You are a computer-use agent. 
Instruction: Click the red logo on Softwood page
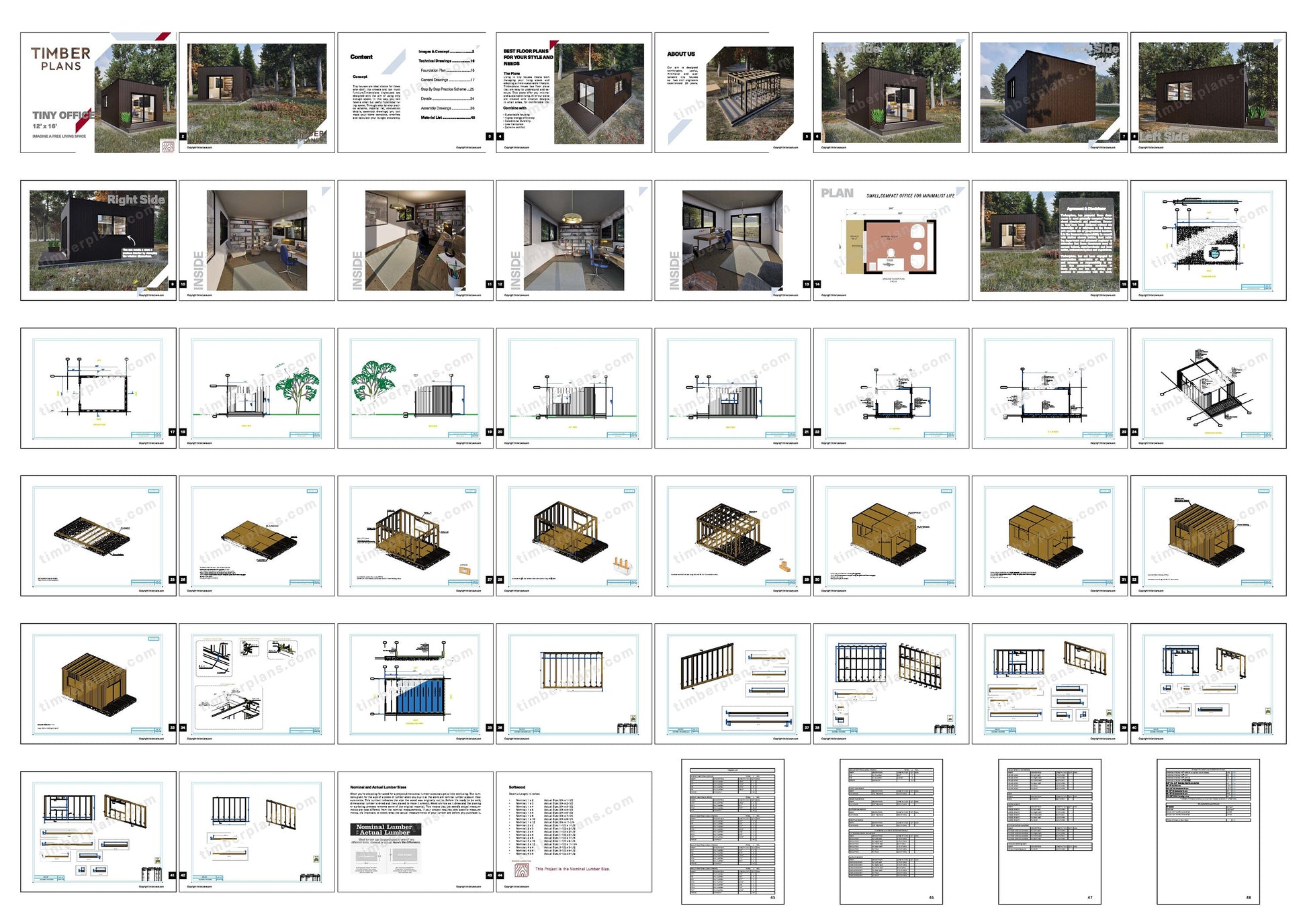(x=522, y=870)
